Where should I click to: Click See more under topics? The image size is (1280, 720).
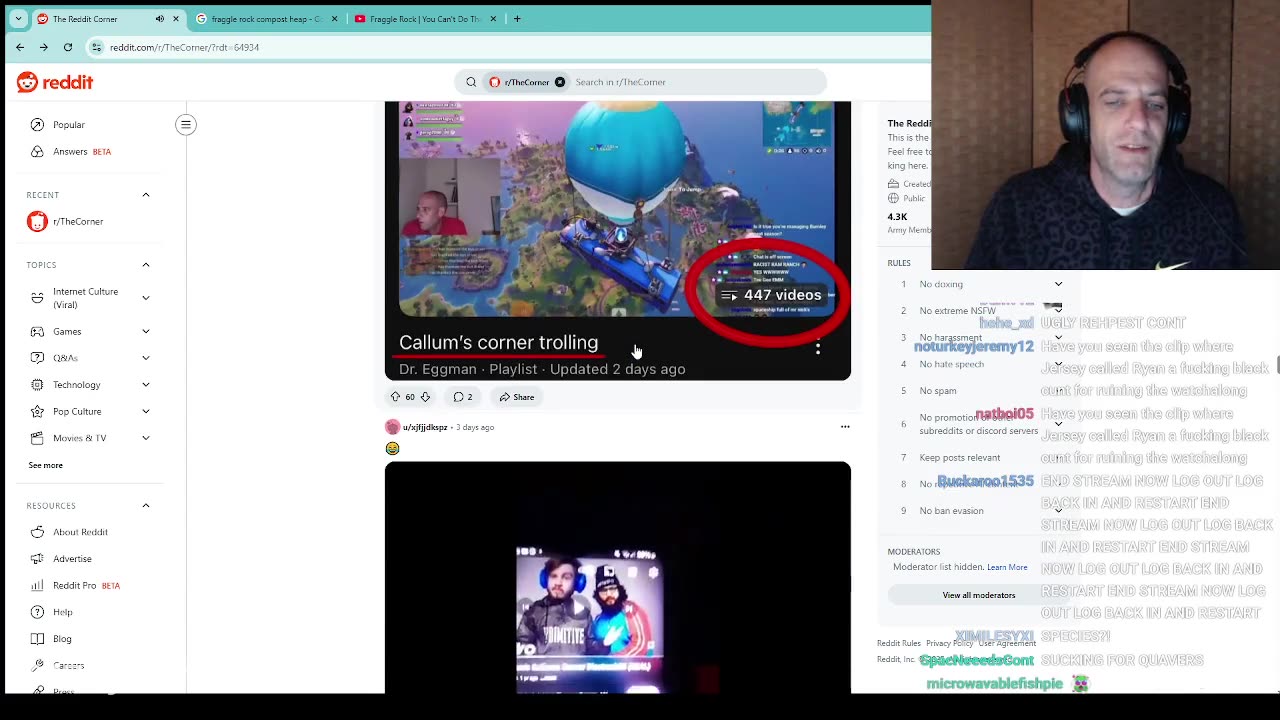point(45,465)
